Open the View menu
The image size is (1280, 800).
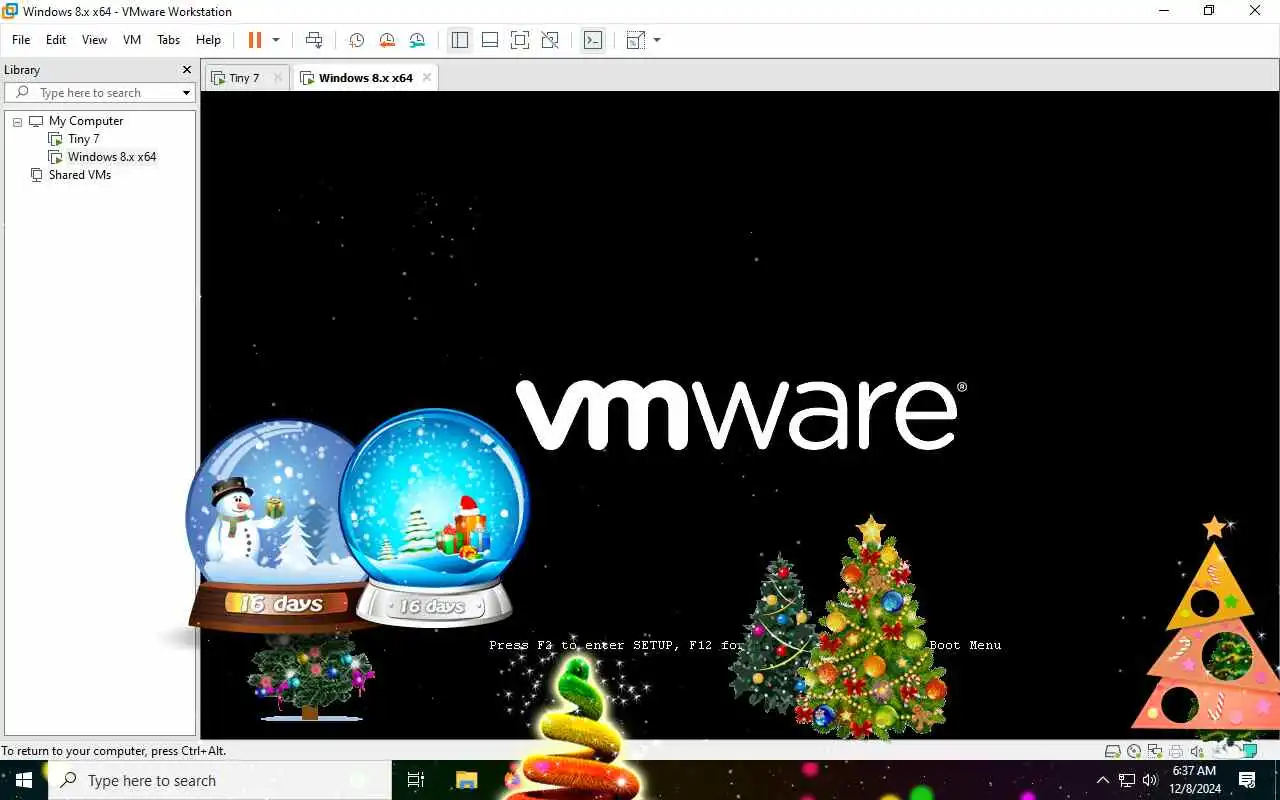[94, 40]
